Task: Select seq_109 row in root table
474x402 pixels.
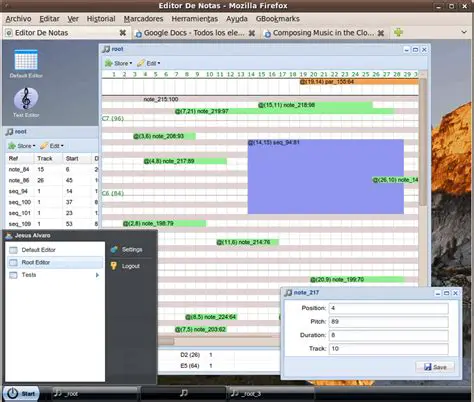Action: [52, 224]
